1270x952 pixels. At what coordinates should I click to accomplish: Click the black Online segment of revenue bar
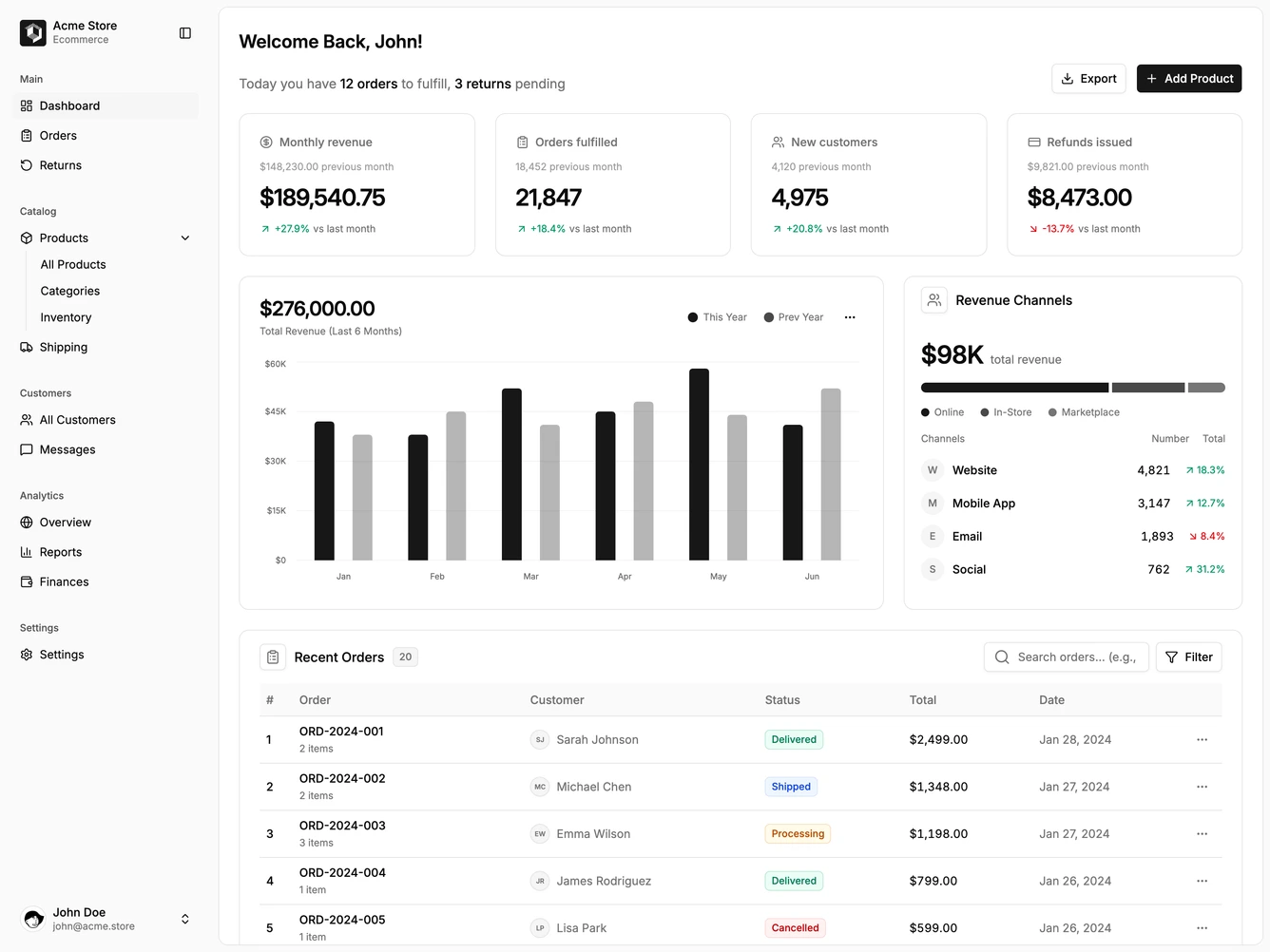1014,388
